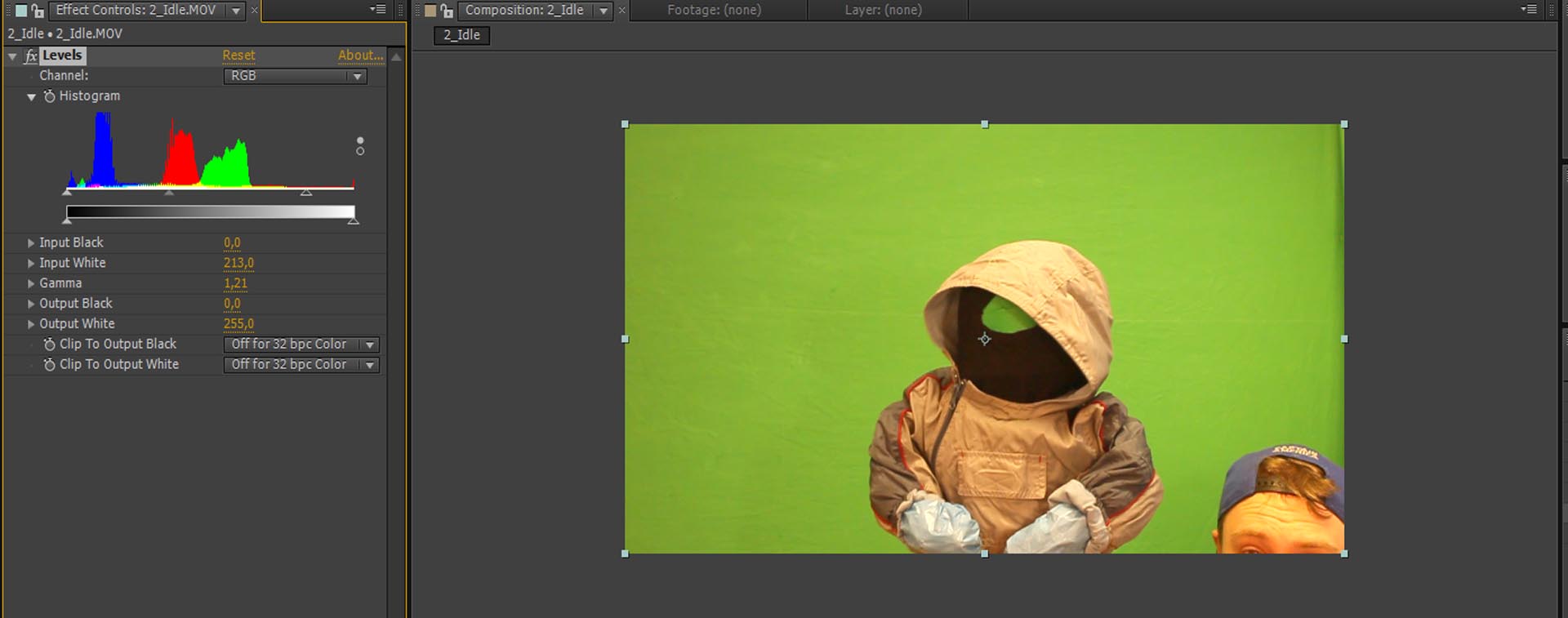Toggle the Levels fx effect switch

pyautogui.click(x=31, y=56)
